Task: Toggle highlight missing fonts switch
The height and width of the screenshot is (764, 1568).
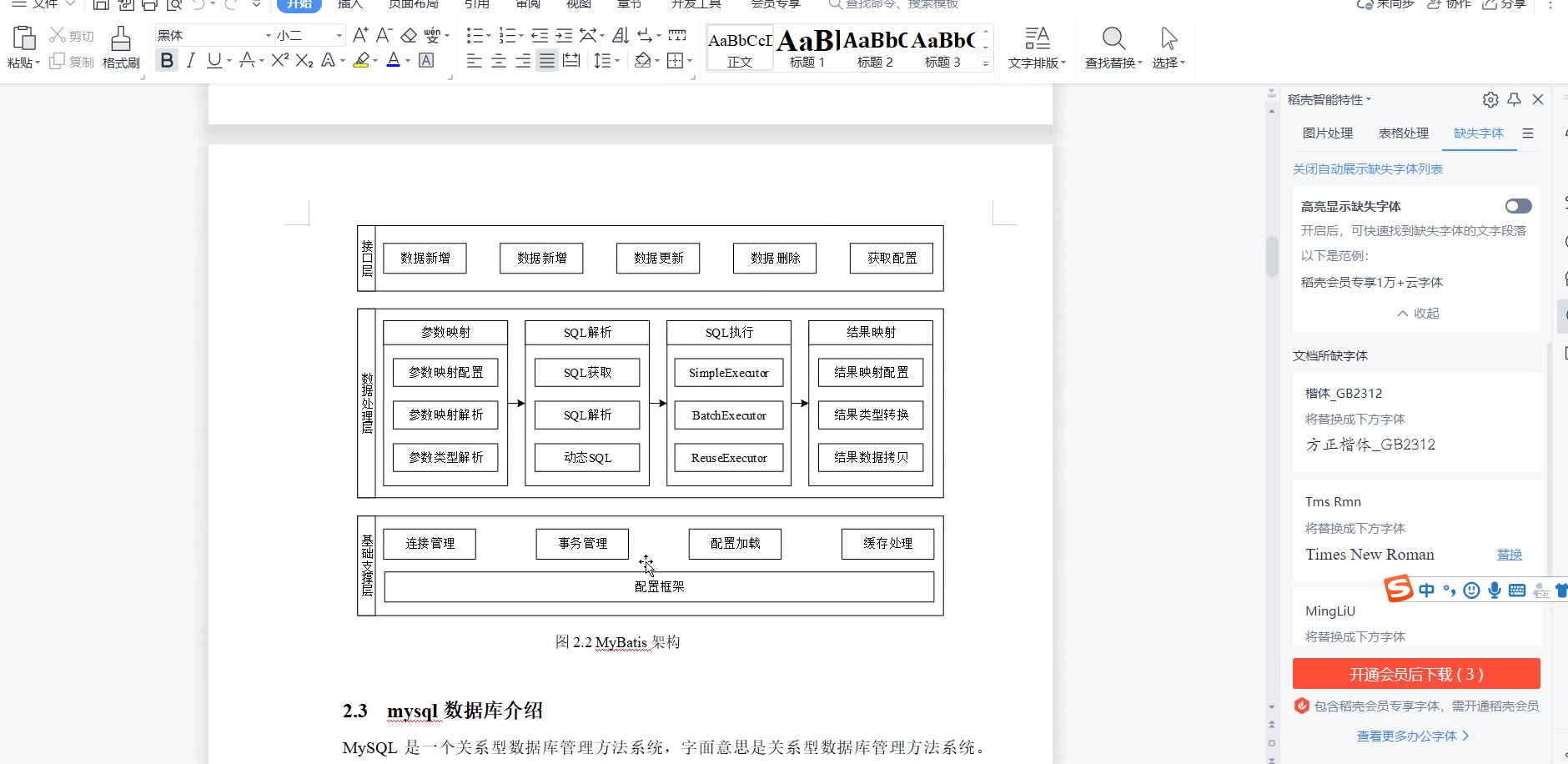Action: tap(1519, 206)
